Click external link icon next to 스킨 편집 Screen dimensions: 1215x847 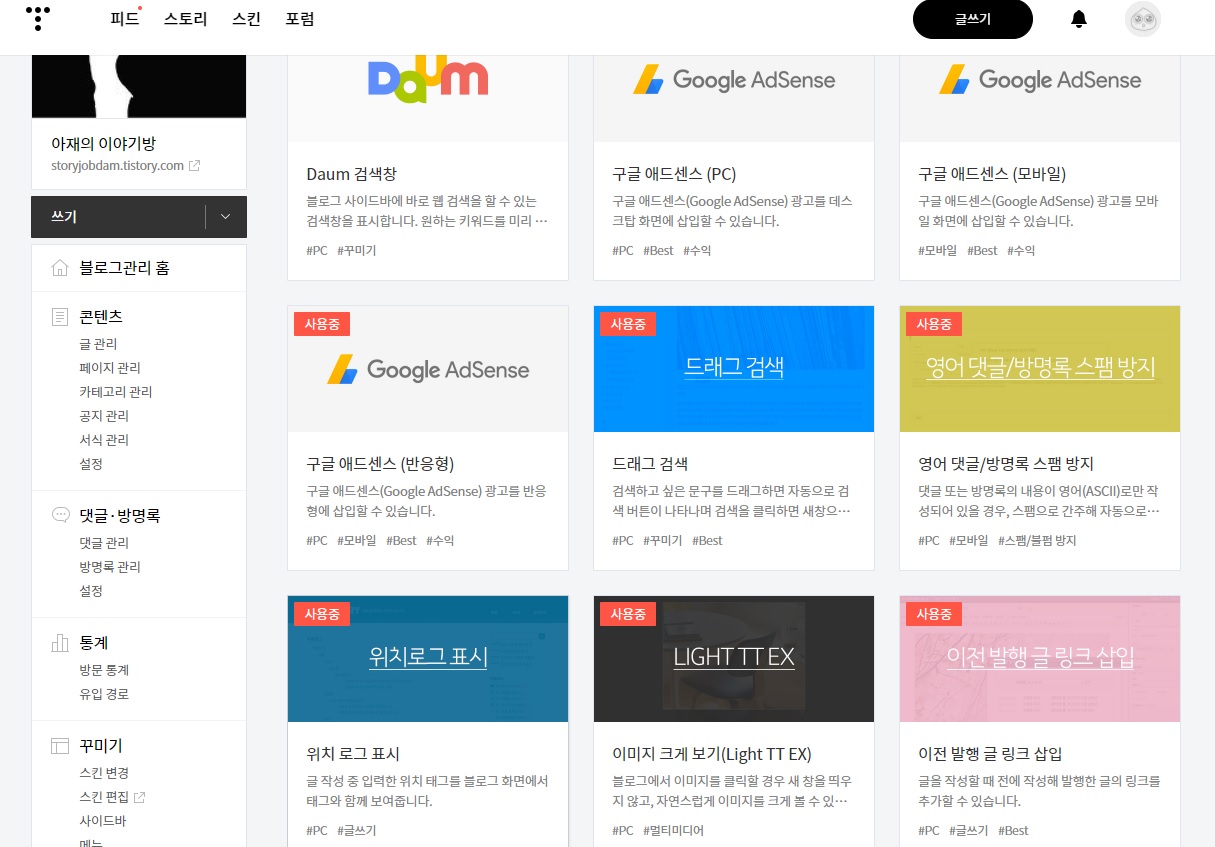[x=139, y=798]
